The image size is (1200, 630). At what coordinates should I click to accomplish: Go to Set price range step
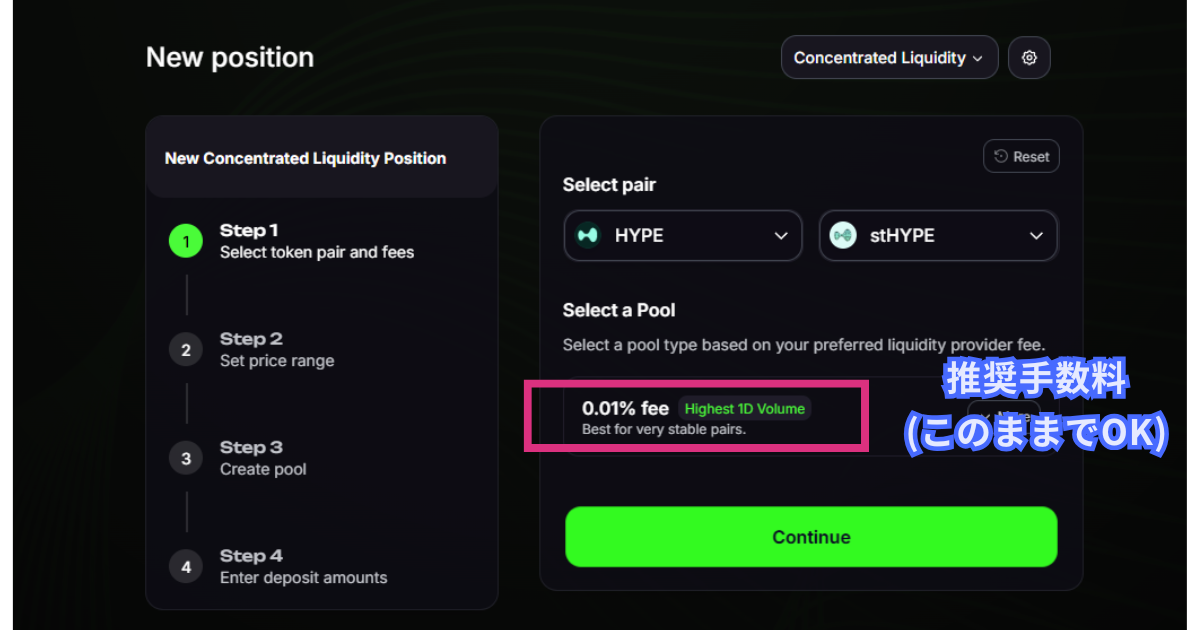point(277,350)
